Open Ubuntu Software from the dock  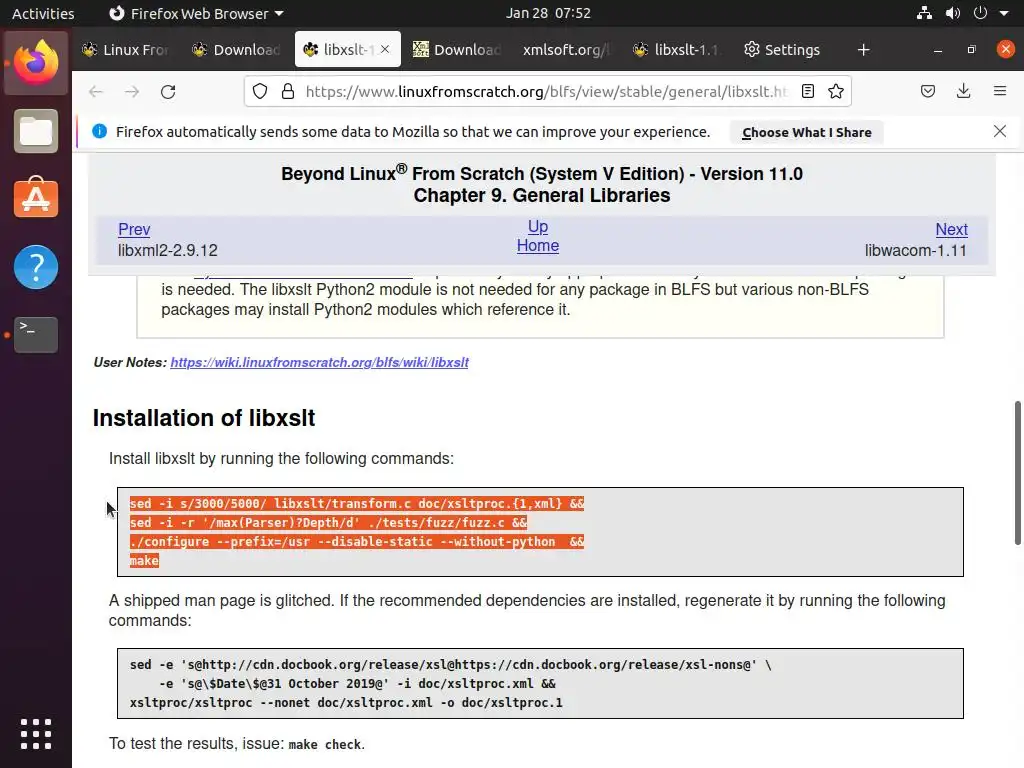tap(36, 198)
